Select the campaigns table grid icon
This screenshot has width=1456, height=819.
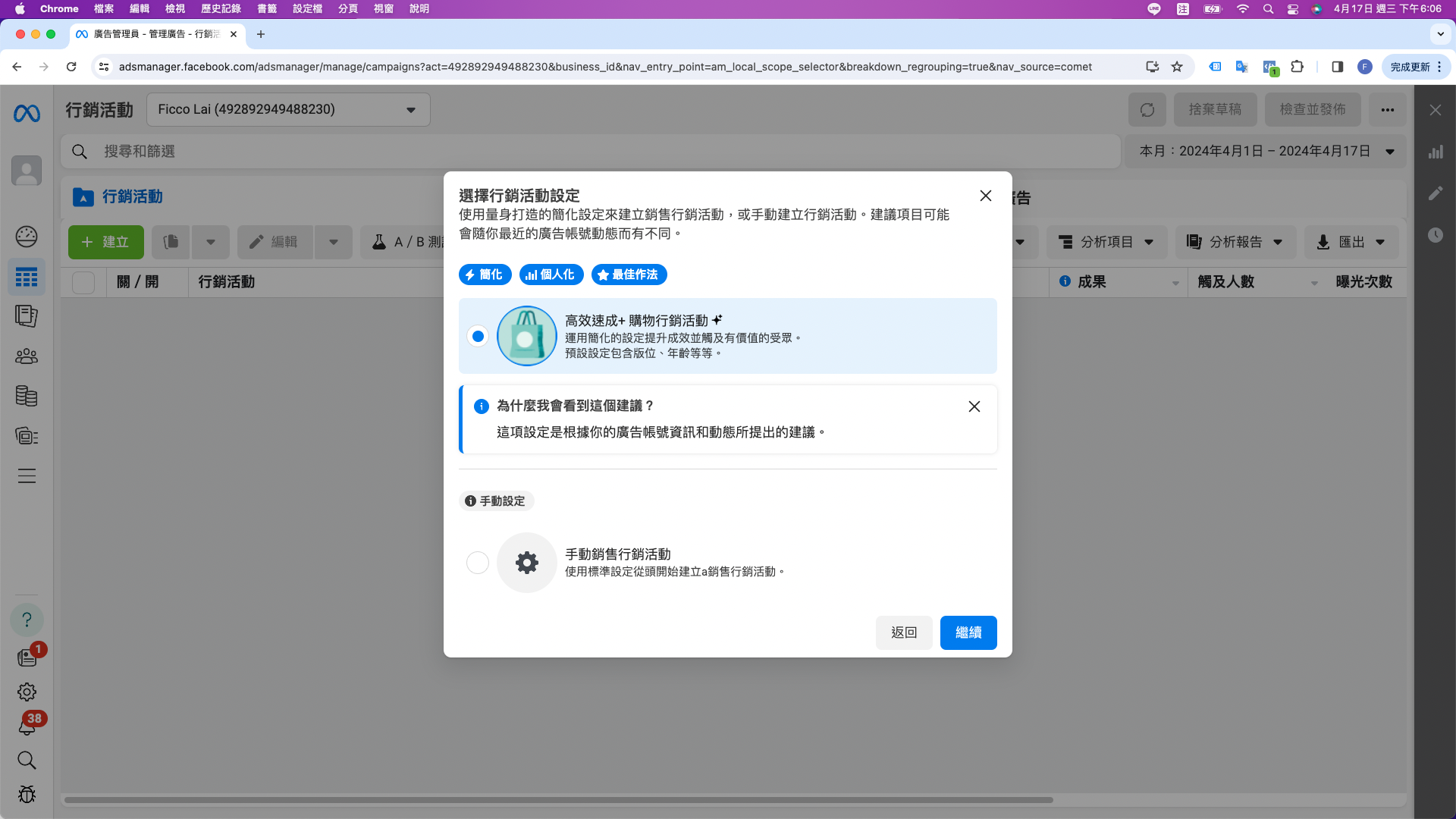coord(27,278)
